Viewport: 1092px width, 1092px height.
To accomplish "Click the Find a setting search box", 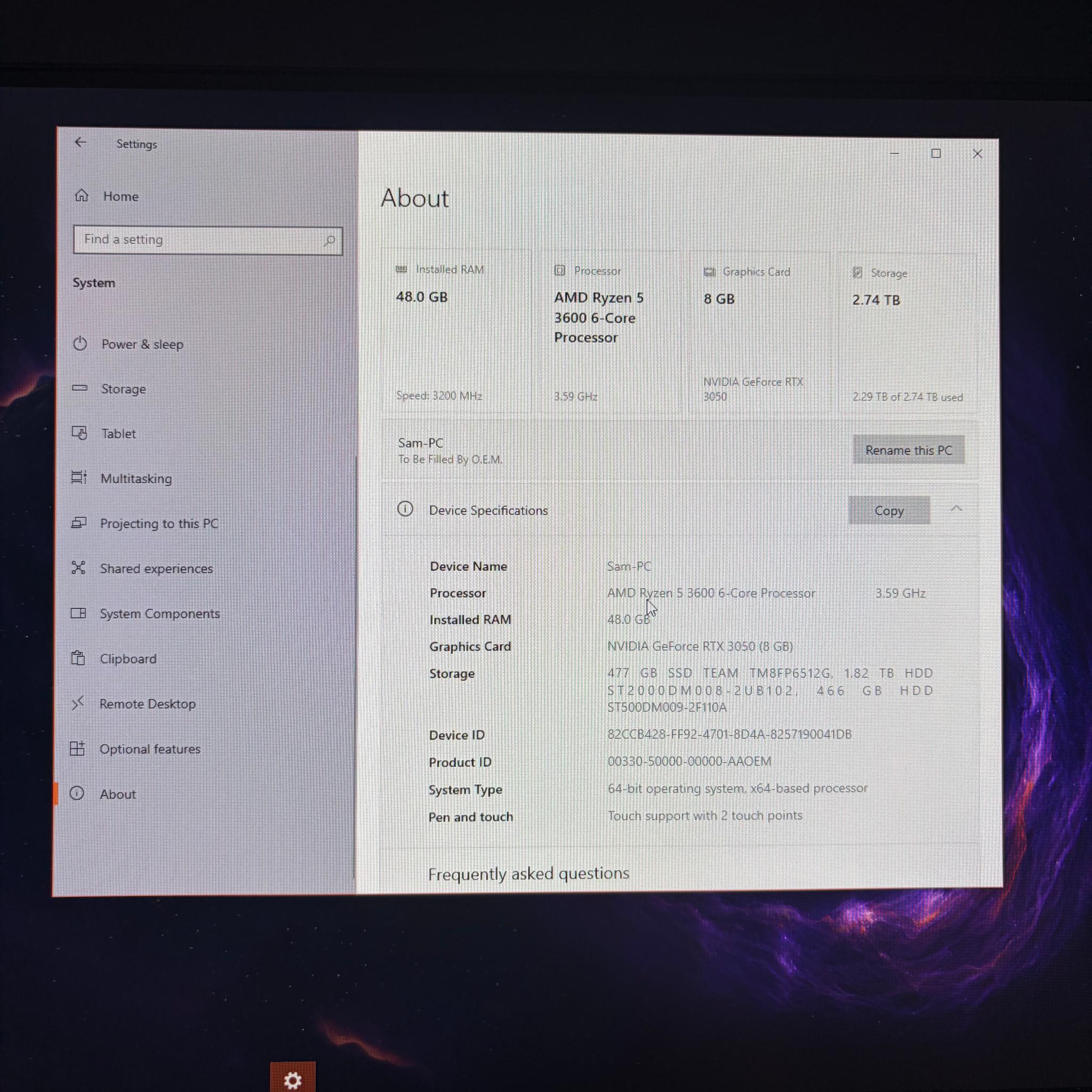I will click(208, 241).
